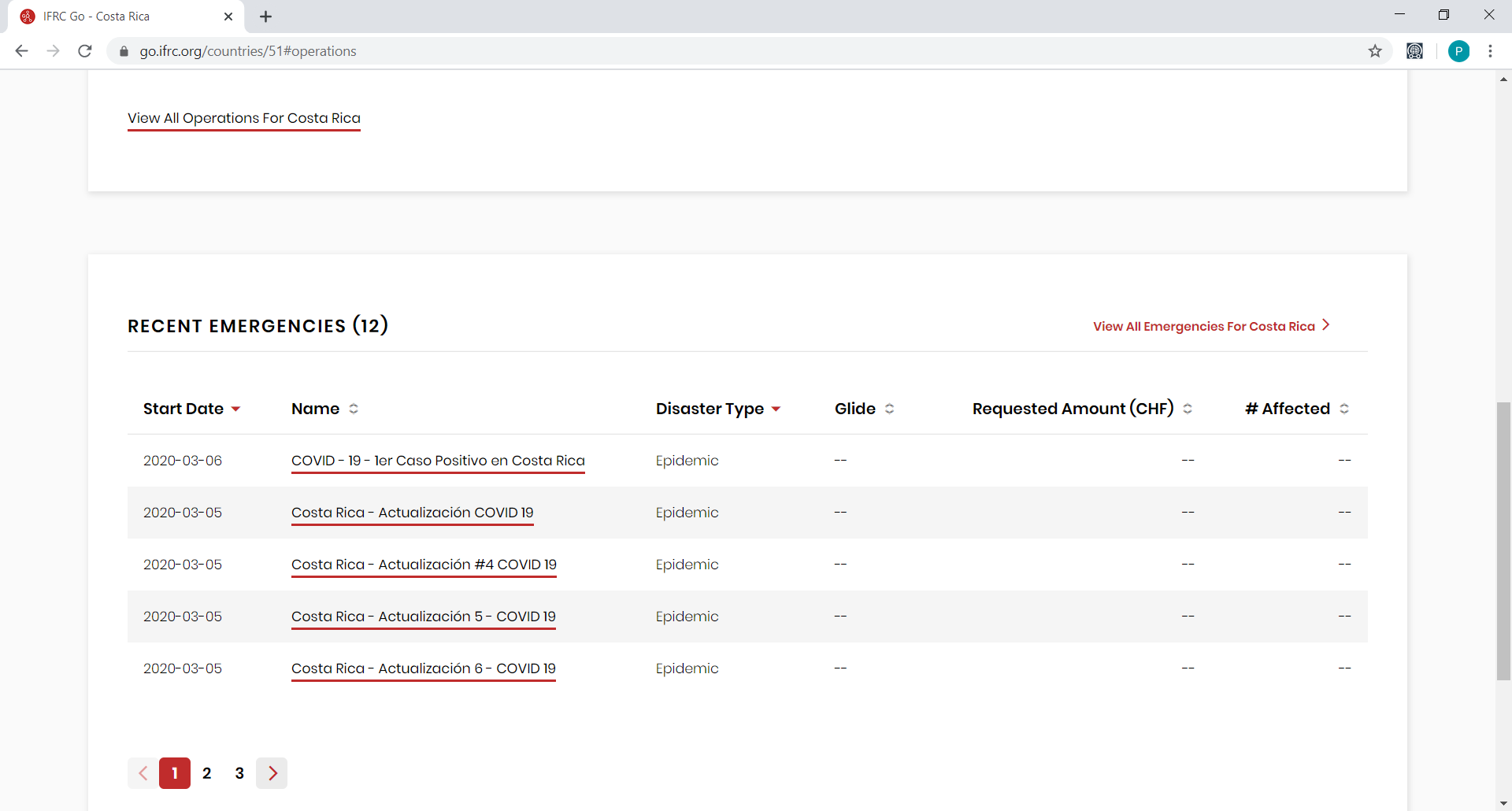1512x811 pixels.
Task: Open the Chrome three-dot menu
Action: 1491,50
